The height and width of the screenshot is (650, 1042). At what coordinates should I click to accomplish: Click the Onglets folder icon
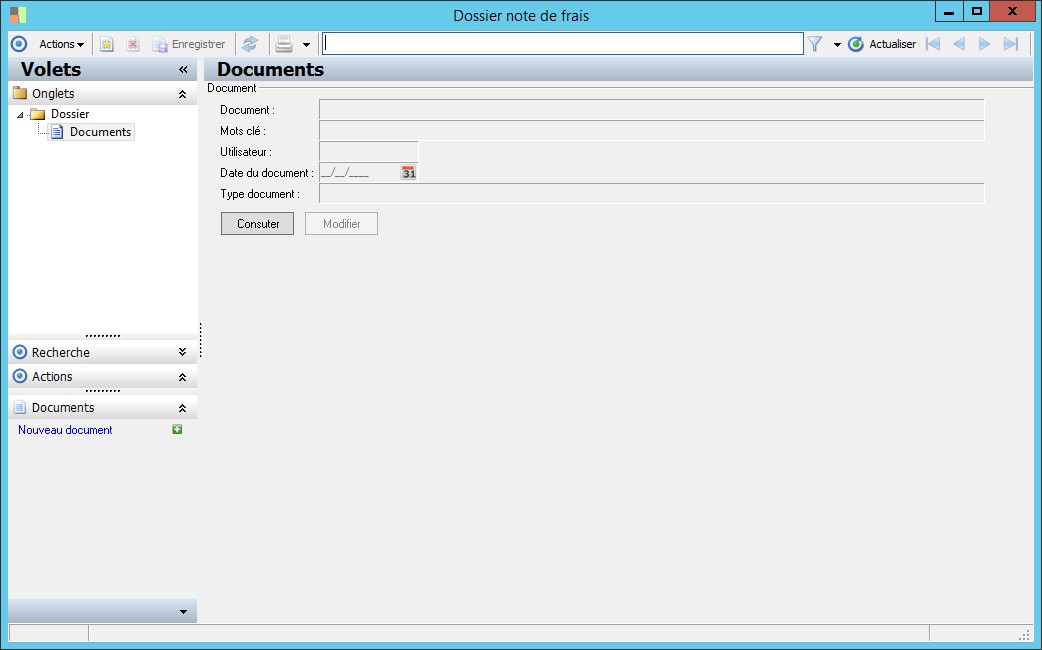pos(20,93)
